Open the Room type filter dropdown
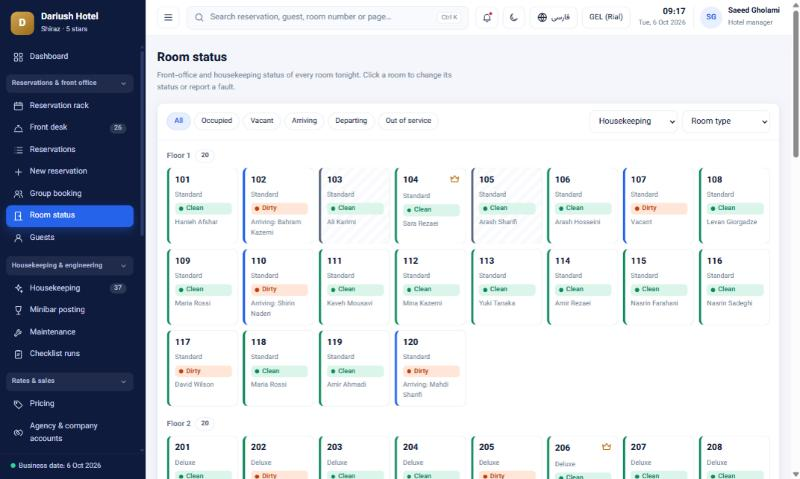This screenshot has height=479, width=800. coord(726,121)
